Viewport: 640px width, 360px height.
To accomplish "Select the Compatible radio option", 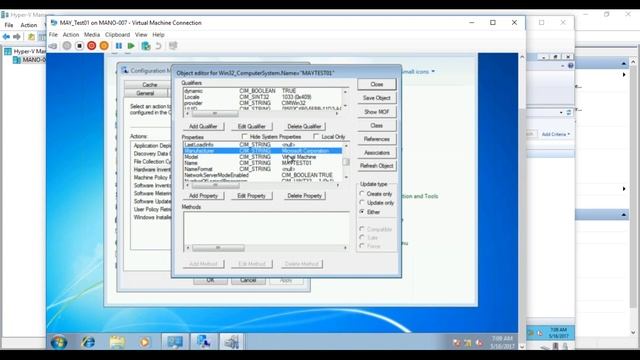I will (x=362, y=229).
